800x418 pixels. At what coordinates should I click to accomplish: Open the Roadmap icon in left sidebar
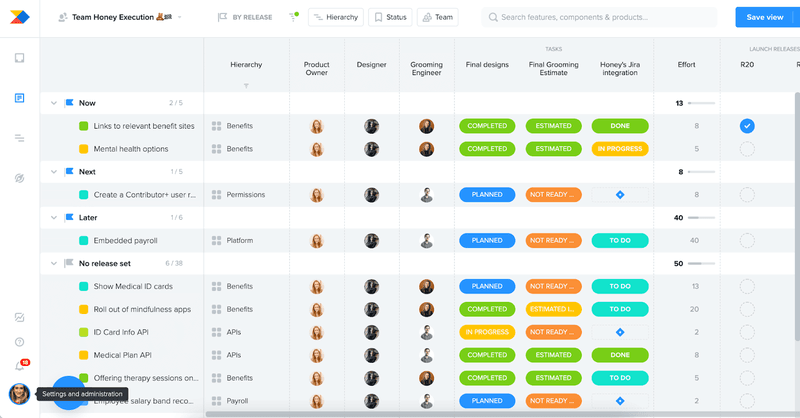[x=19, y=138]
